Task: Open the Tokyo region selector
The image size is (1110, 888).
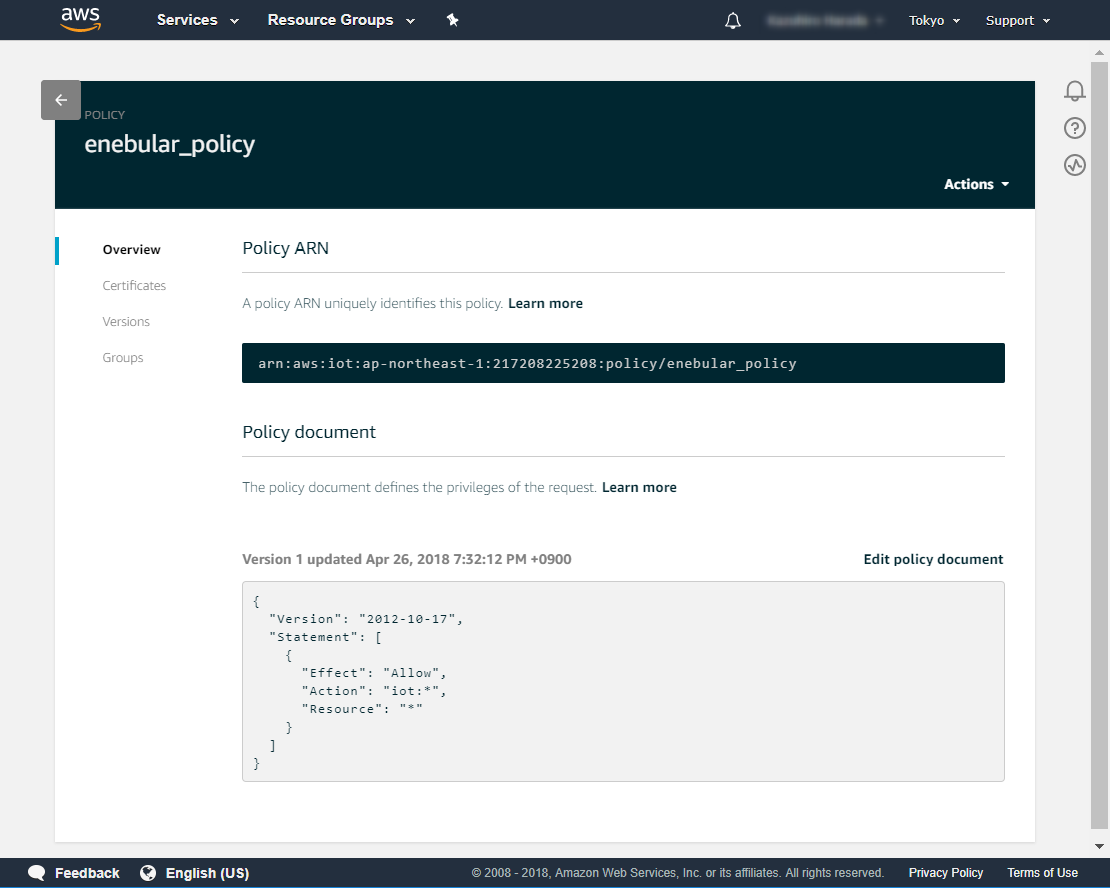Action: tap(934, 21)
